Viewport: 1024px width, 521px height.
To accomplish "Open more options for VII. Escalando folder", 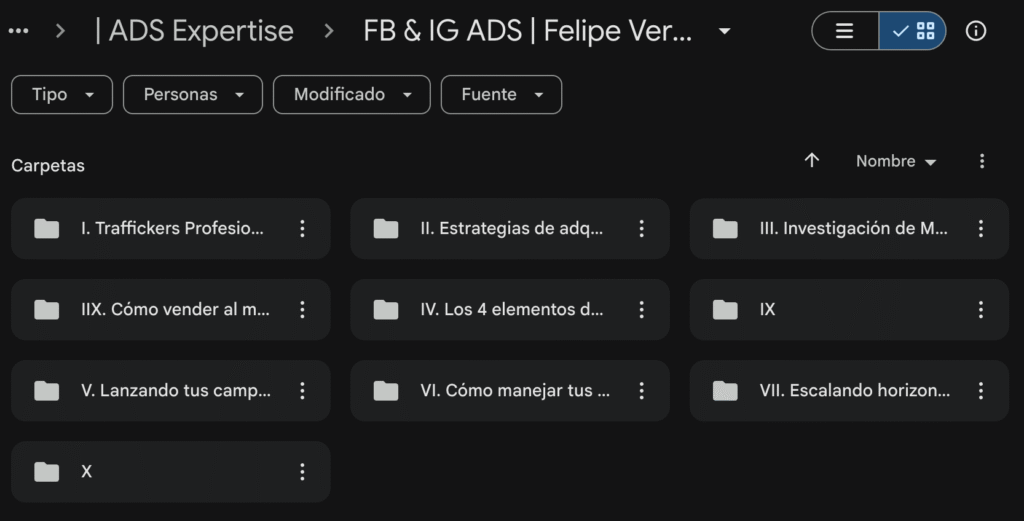I will coord(981,391).
